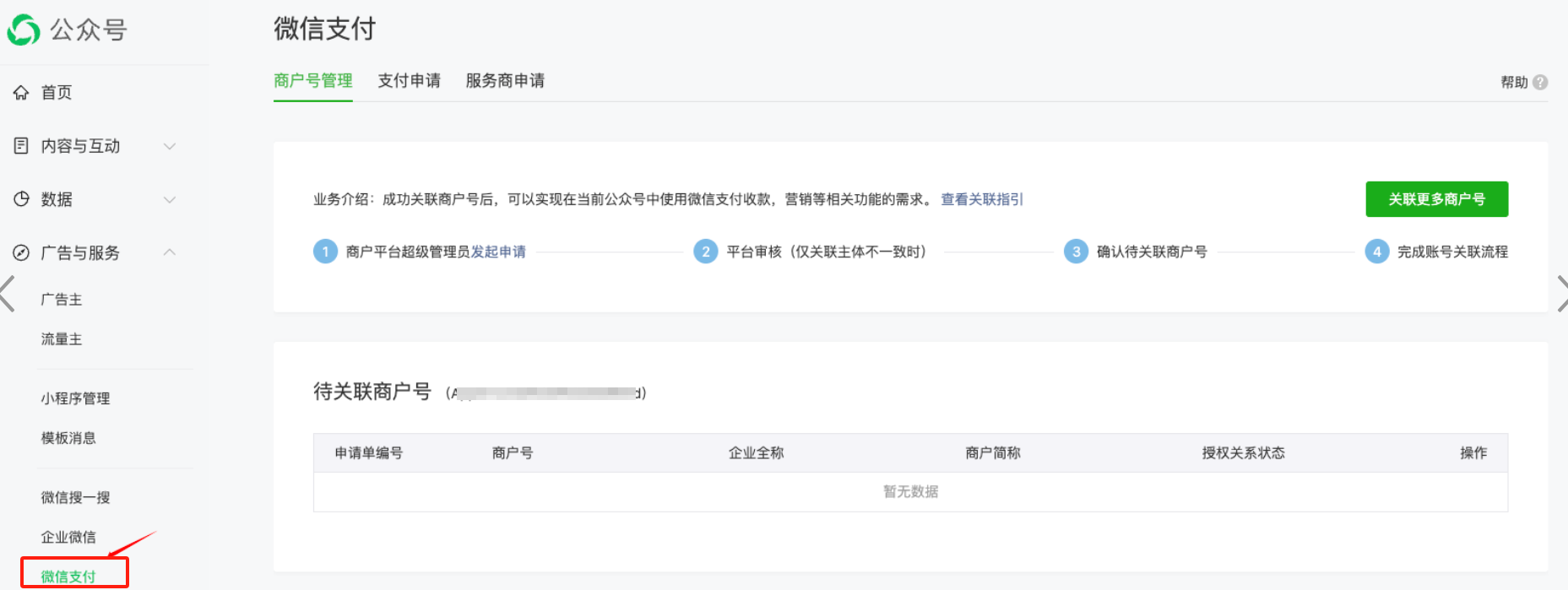Click the 公众号 green logo icon
Image resolution: width=1568 pixels, height=590 pixels.
(24, 30)
